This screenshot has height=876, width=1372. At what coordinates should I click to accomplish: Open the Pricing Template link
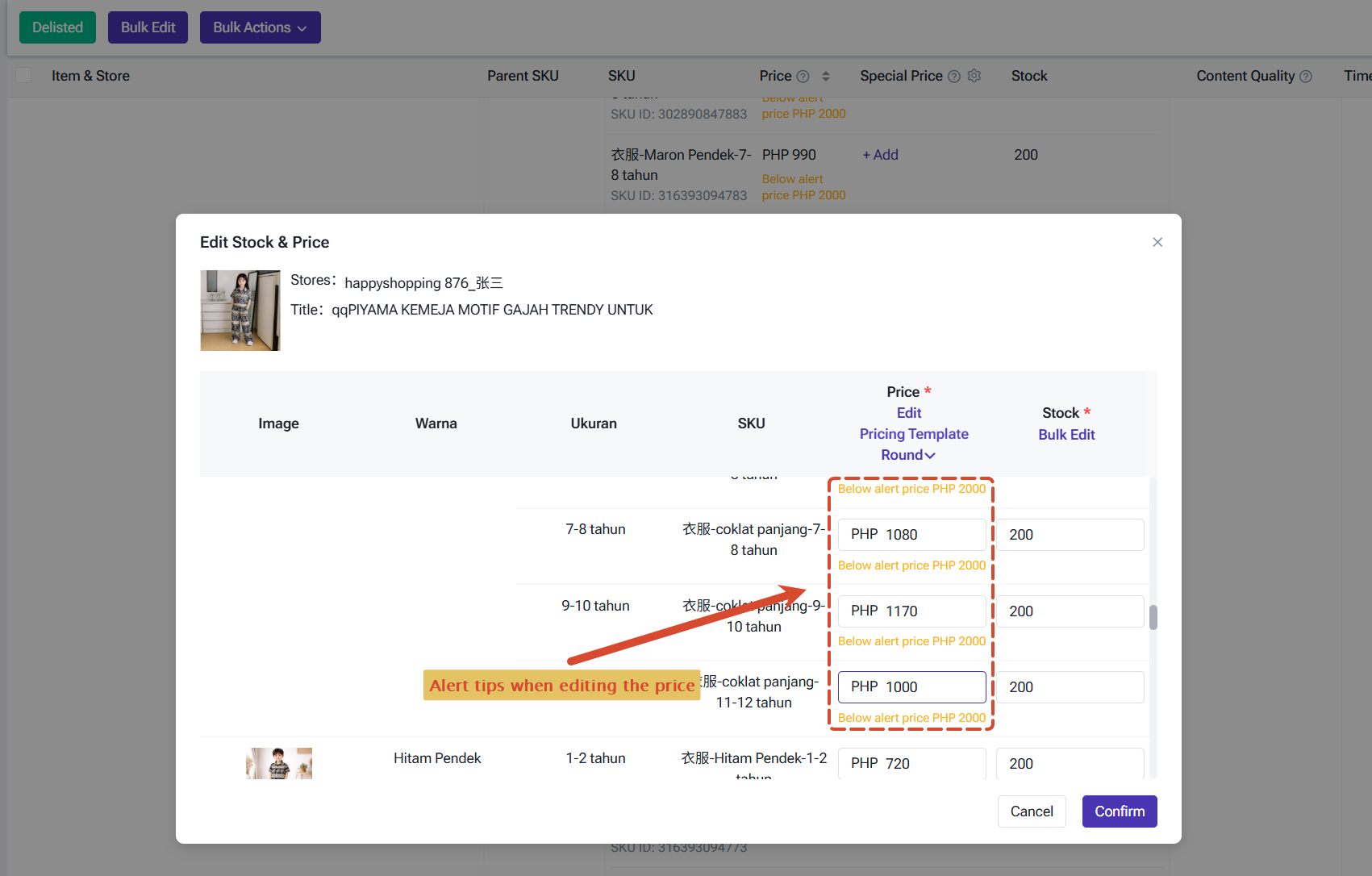(914, 434)
